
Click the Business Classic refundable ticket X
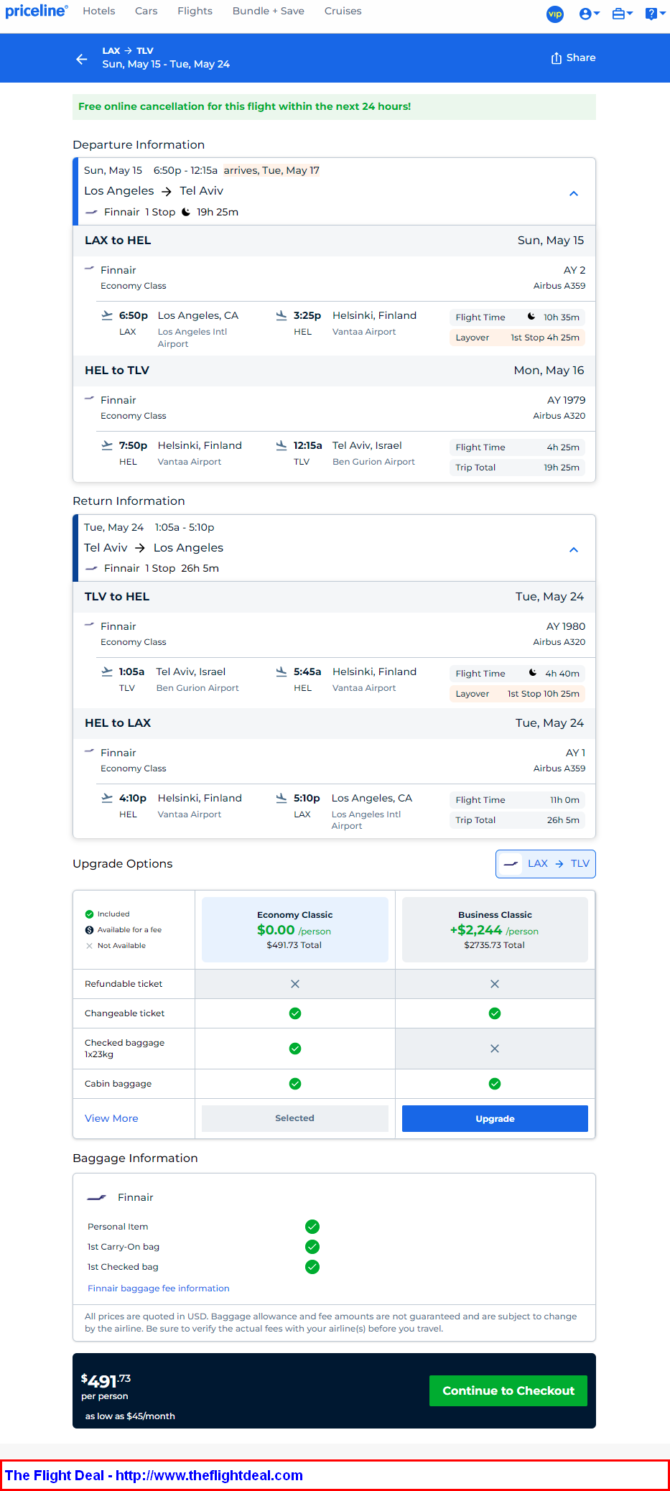pos(495,984)
